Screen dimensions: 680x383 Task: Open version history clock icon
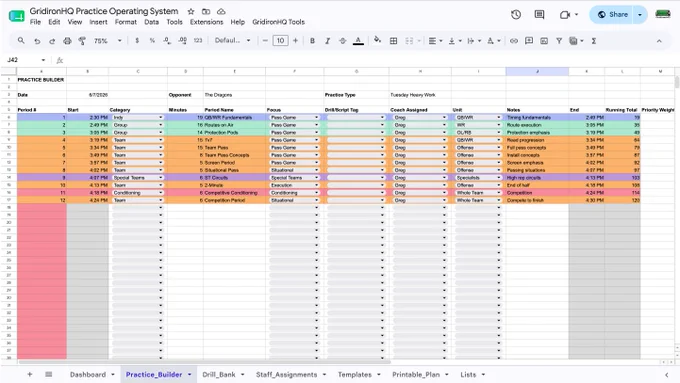tap(516, 14)
